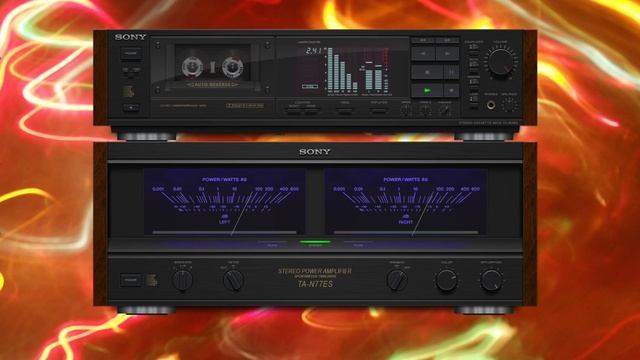Screen dimensions: 640x360
Task: Turn the cassette deck's large volume knob
Action: pyautogui.click(x=500, y=62)
